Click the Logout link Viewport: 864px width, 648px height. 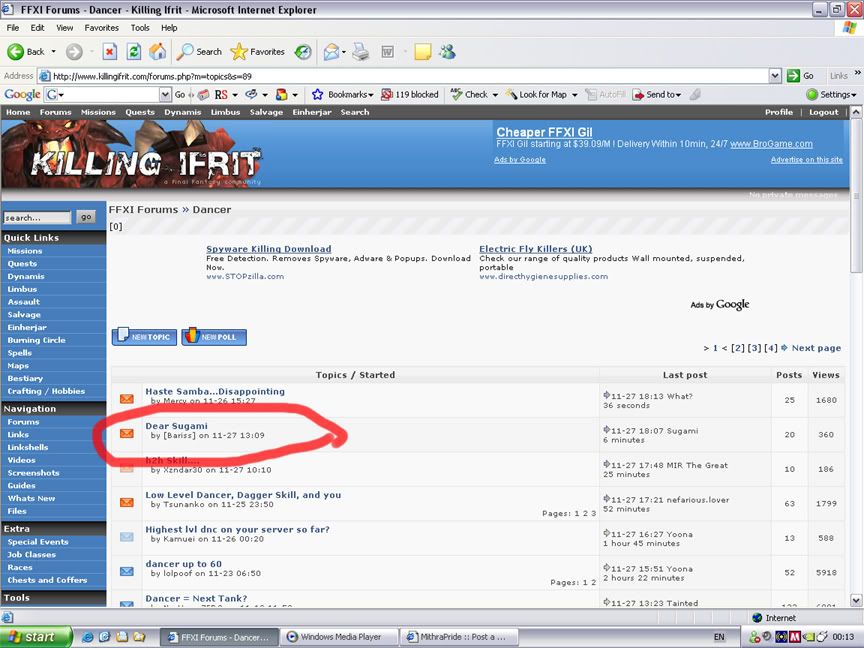click(x=823, y=112)
